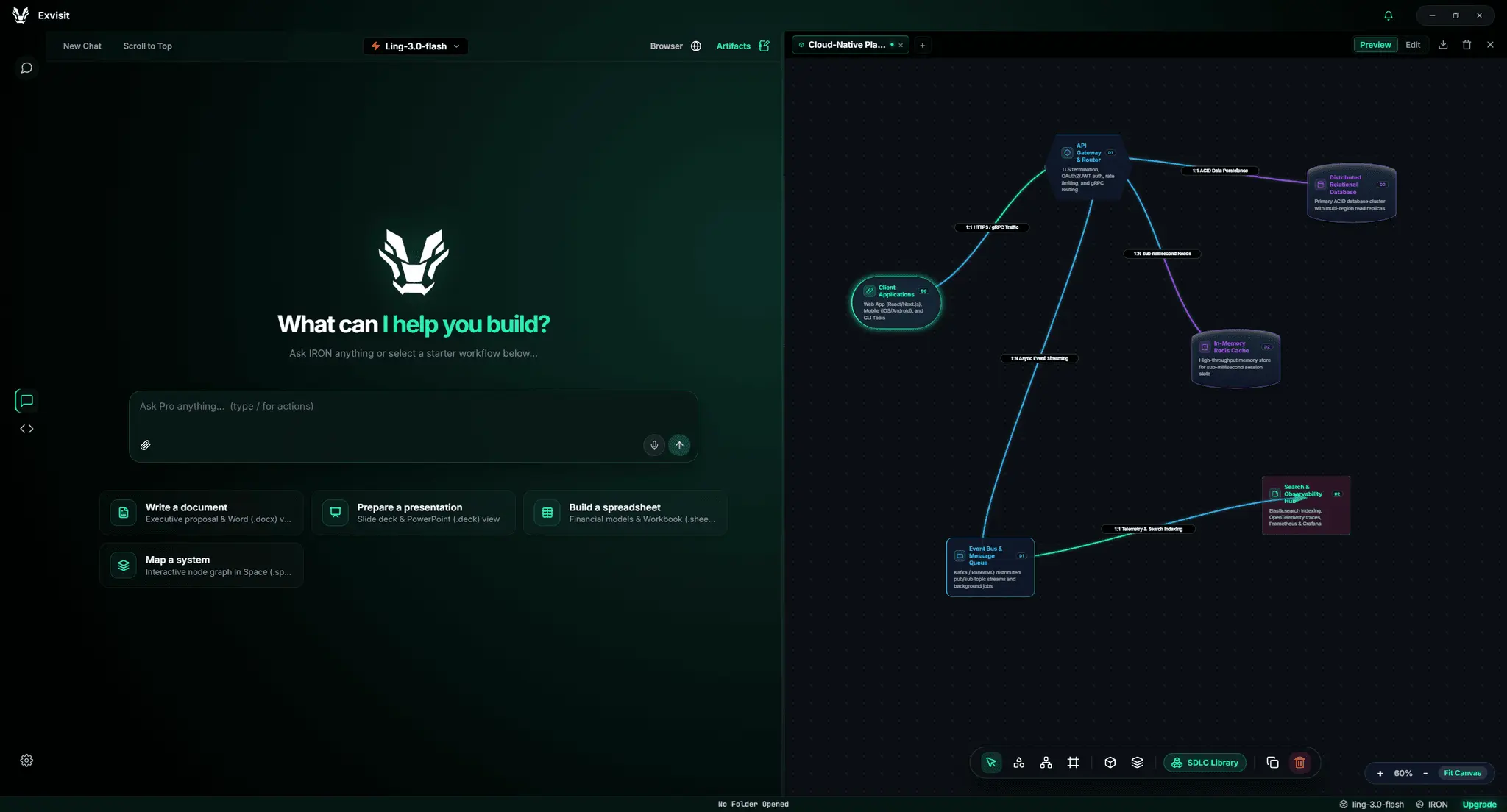Screen dimensions: 1507x812
Task: Choose the Map a system starter
Action: 202,566
